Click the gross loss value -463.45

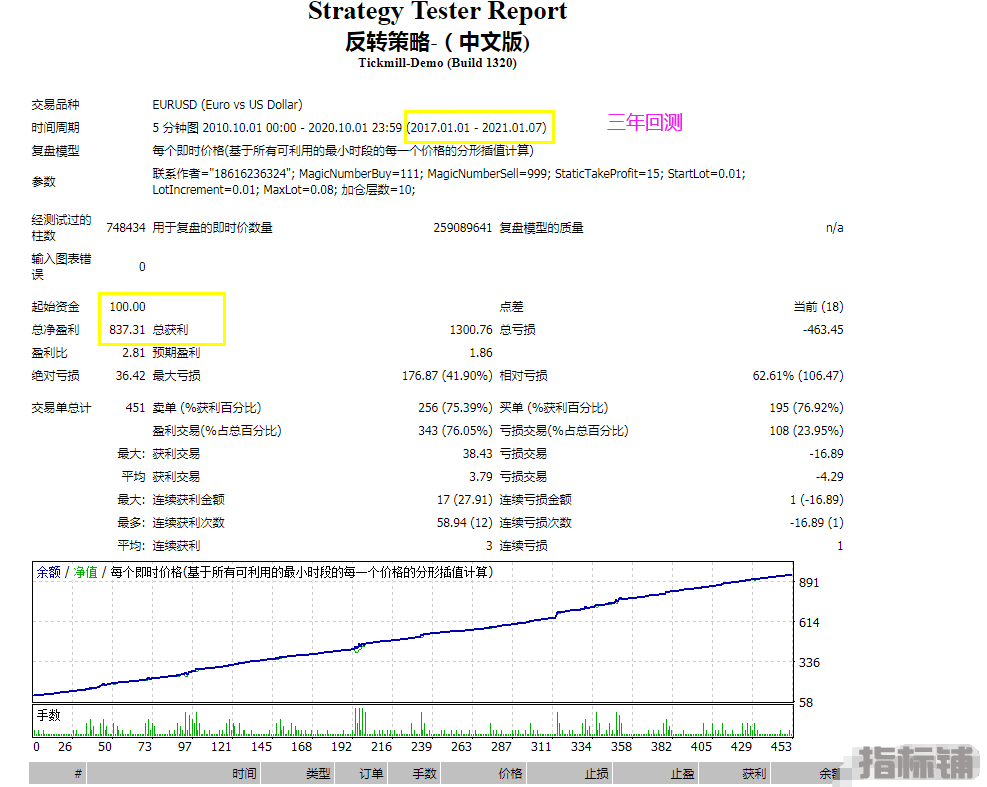pos(821,330)
